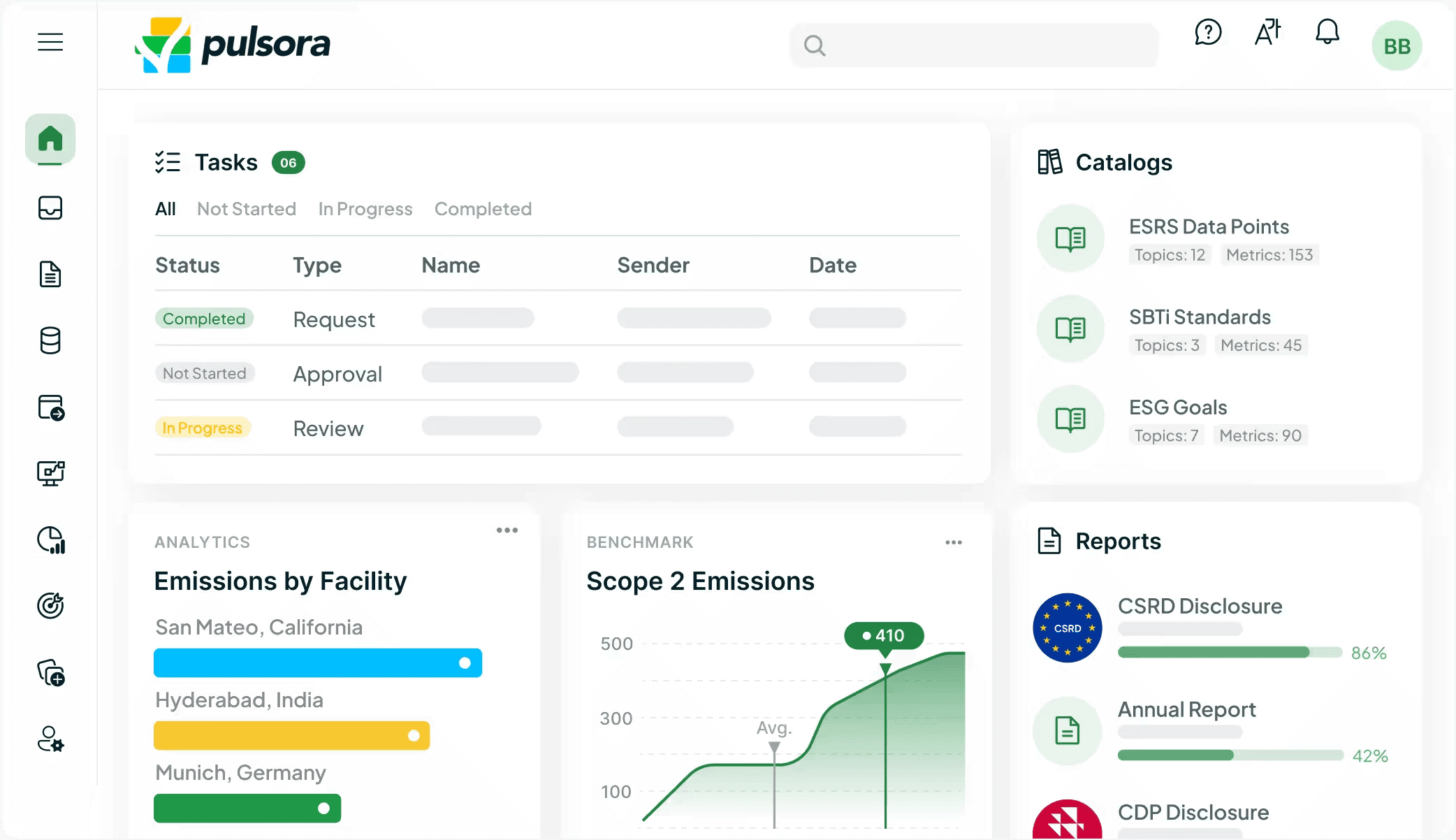
Task: Open the help chat icon
Action: 1208,32
